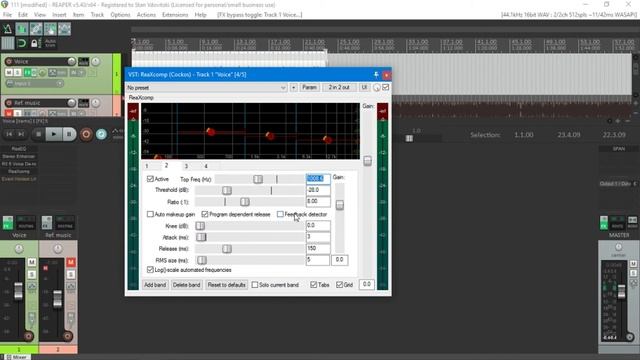
Task: Switch to band tab 3
Action: pos(186,166)
